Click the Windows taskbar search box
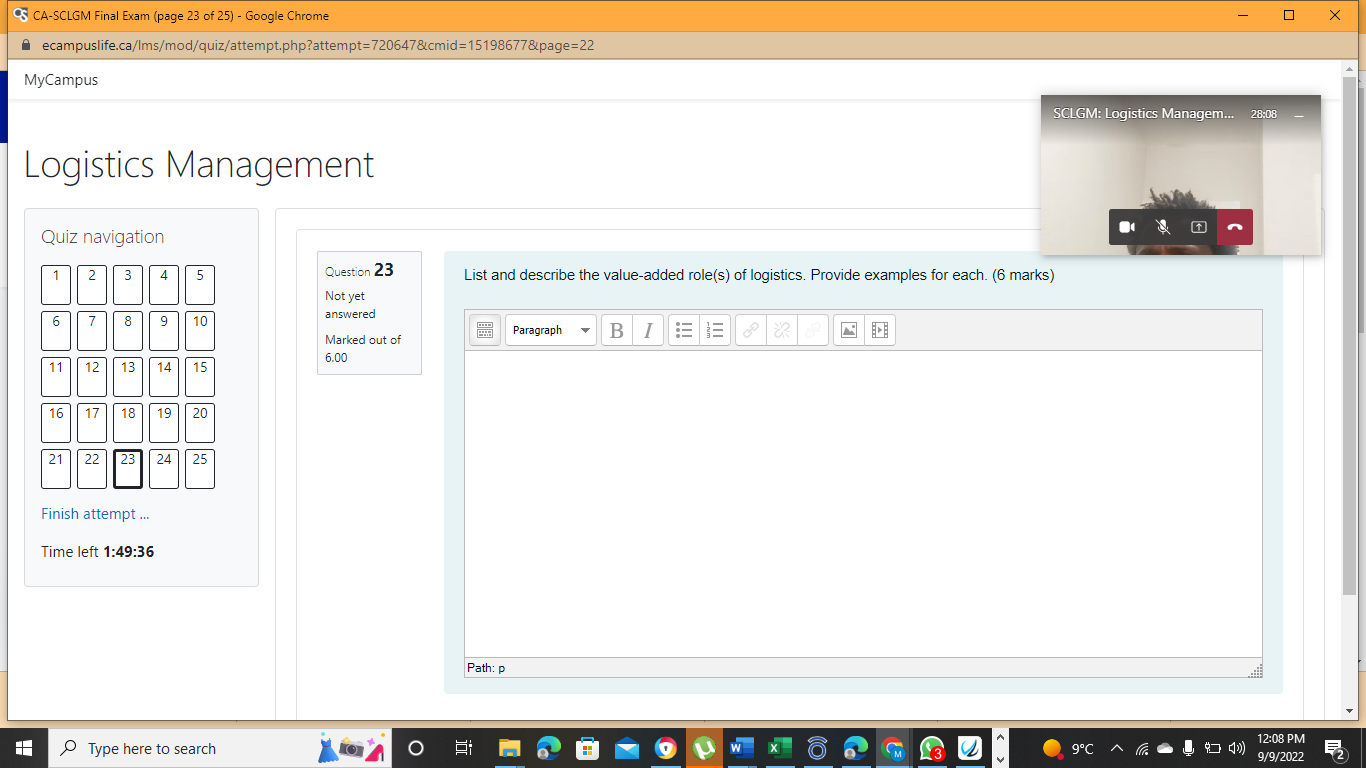1366x768 pixels. (219, 748)
